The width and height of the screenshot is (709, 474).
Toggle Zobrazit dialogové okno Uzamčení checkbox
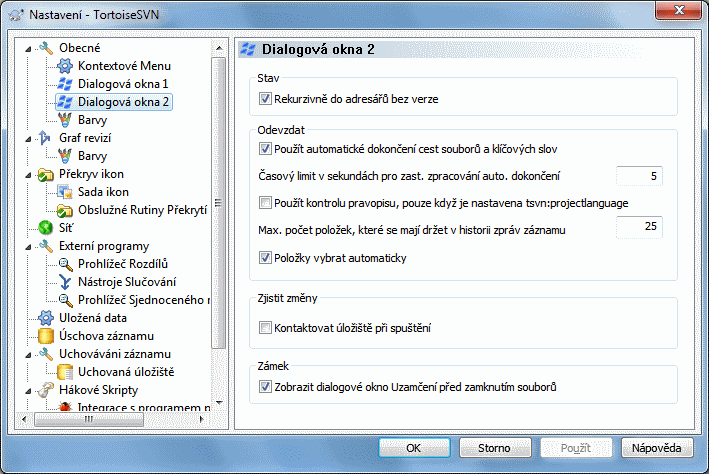click(x=265, y=387)
